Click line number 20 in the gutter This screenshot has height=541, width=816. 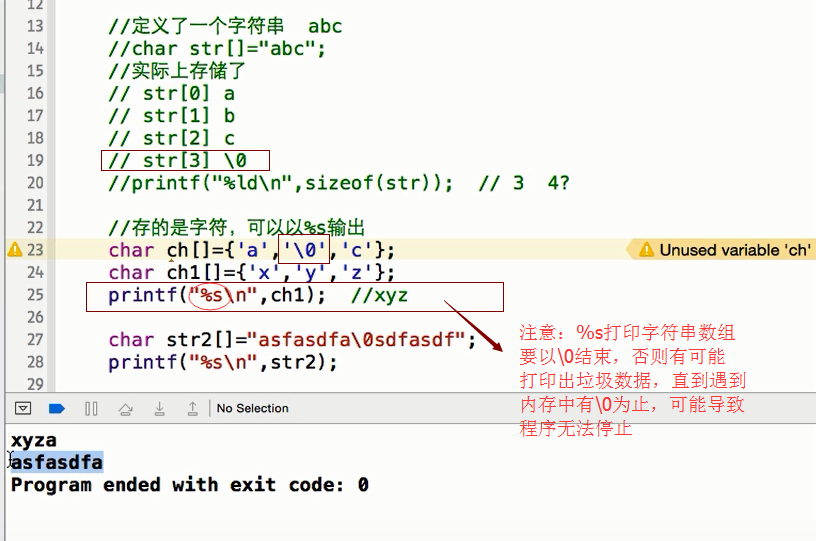click(35, 183)
